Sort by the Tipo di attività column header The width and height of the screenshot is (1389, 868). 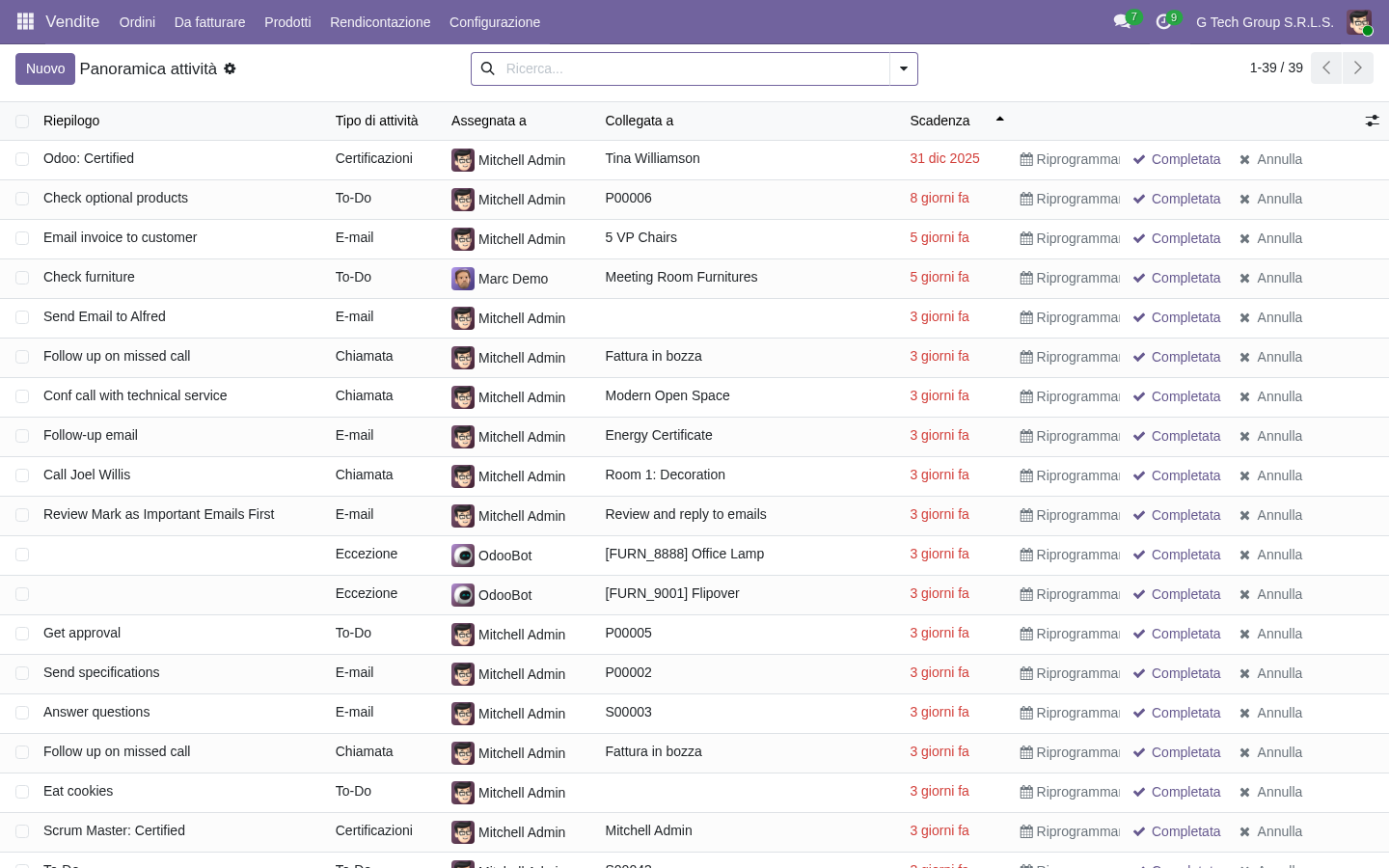(377, 121)
